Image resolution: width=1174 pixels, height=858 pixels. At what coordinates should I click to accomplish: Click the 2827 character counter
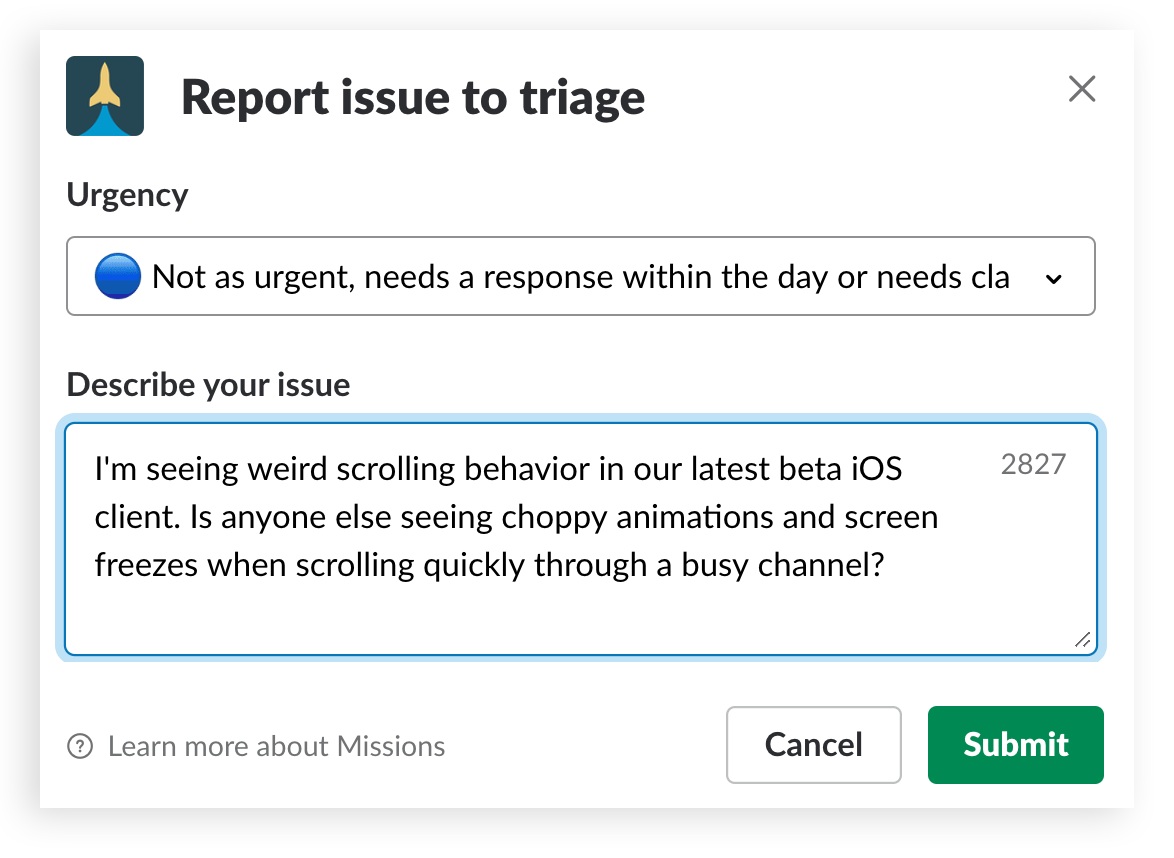[x=1033, y=464]
